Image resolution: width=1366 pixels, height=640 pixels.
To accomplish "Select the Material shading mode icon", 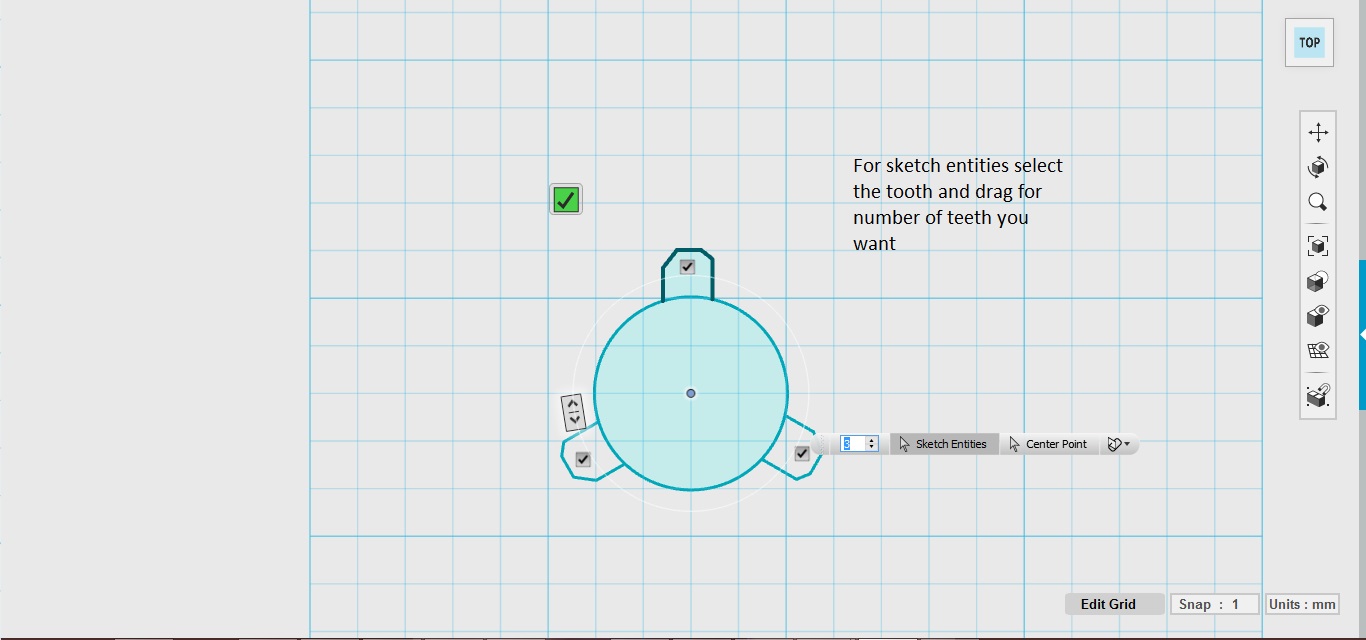I will [x=1318, y=281].
